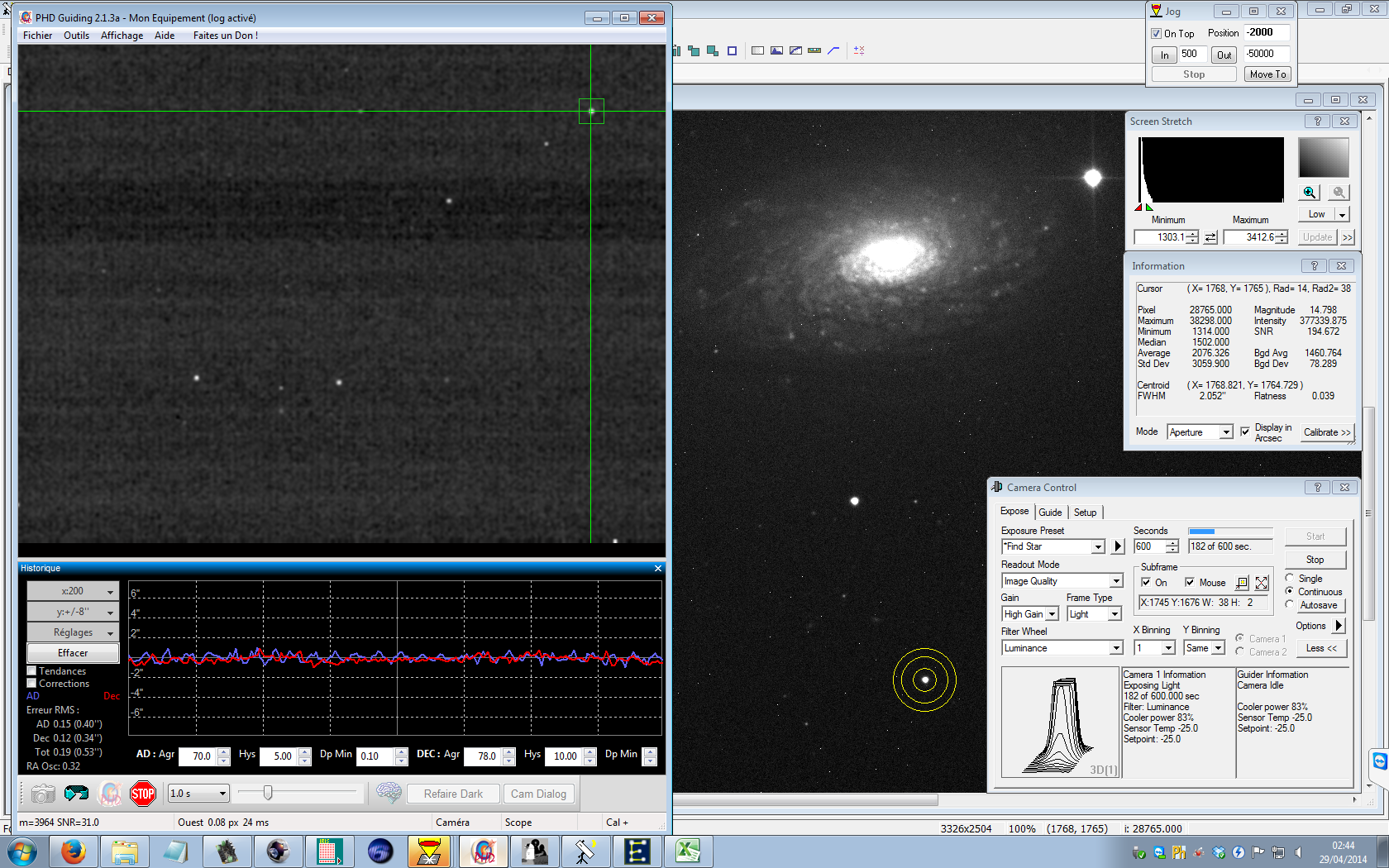Image resolution: width=1389 pixels, height=868 pixels.
Task: Enable the Tendances checkbox in Historique panel
Action: tap(31, 670)
